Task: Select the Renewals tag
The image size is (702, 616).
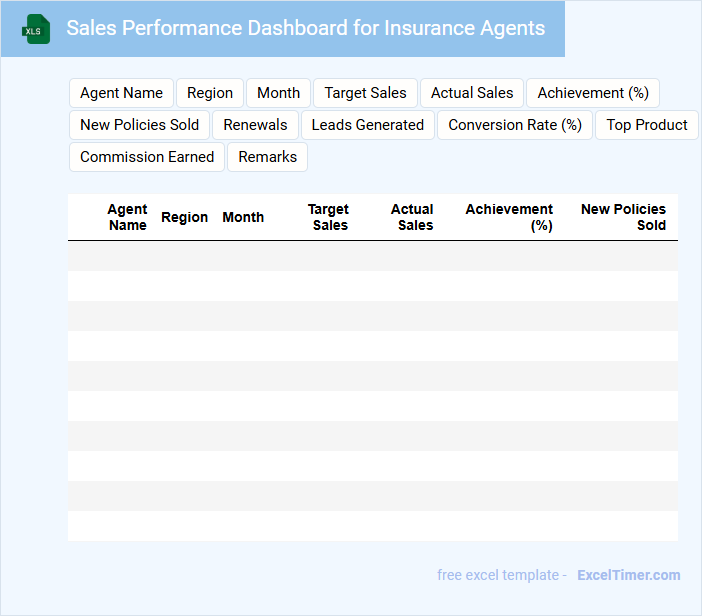Action: click(x=255, y=125)
